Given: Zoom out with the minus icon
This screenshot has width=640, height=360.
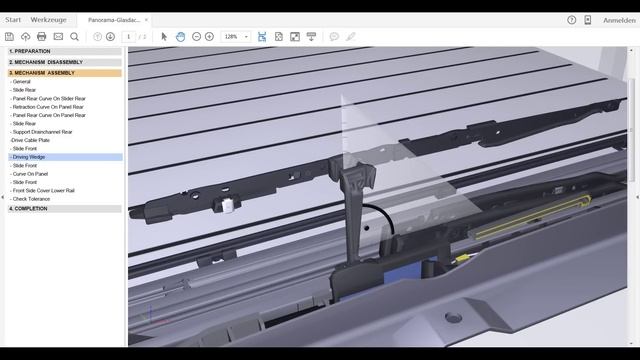Looking at the screenshot, I should coord(196,37).
